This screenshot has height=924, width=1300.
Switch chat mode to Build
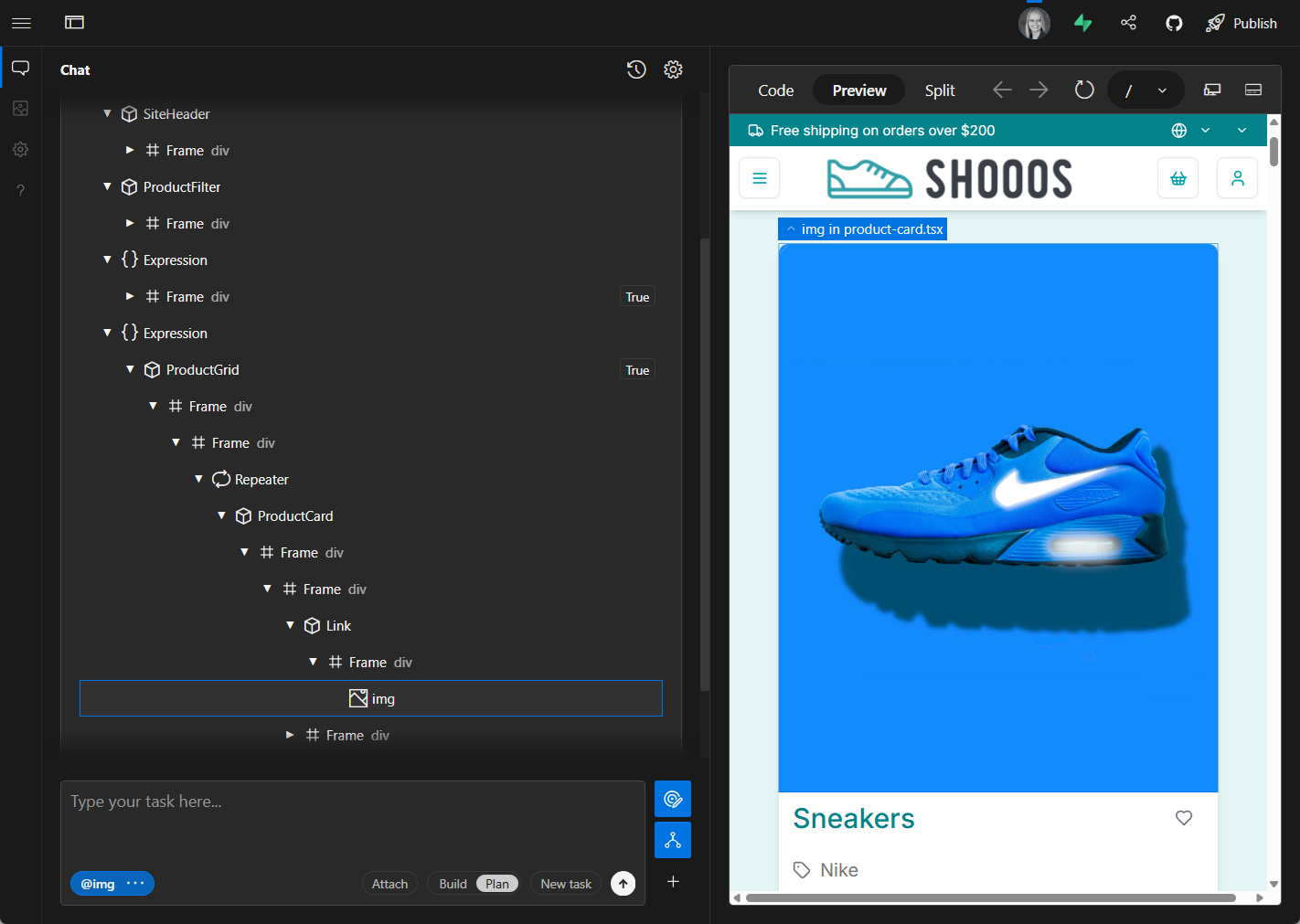[453, 884]
